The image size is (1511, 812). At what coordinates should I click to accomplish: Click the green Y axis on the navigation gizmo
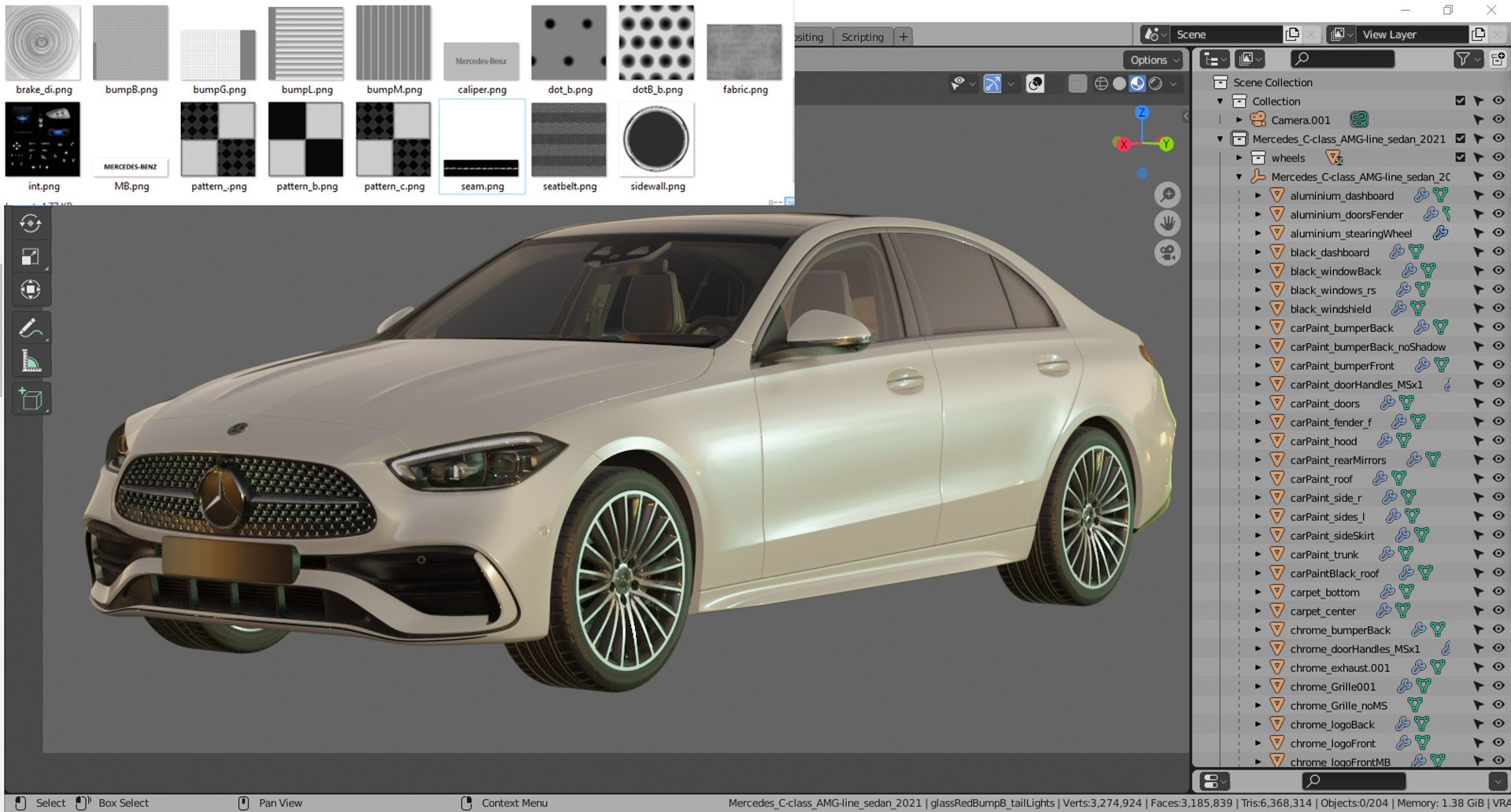tap(1166, 144)
